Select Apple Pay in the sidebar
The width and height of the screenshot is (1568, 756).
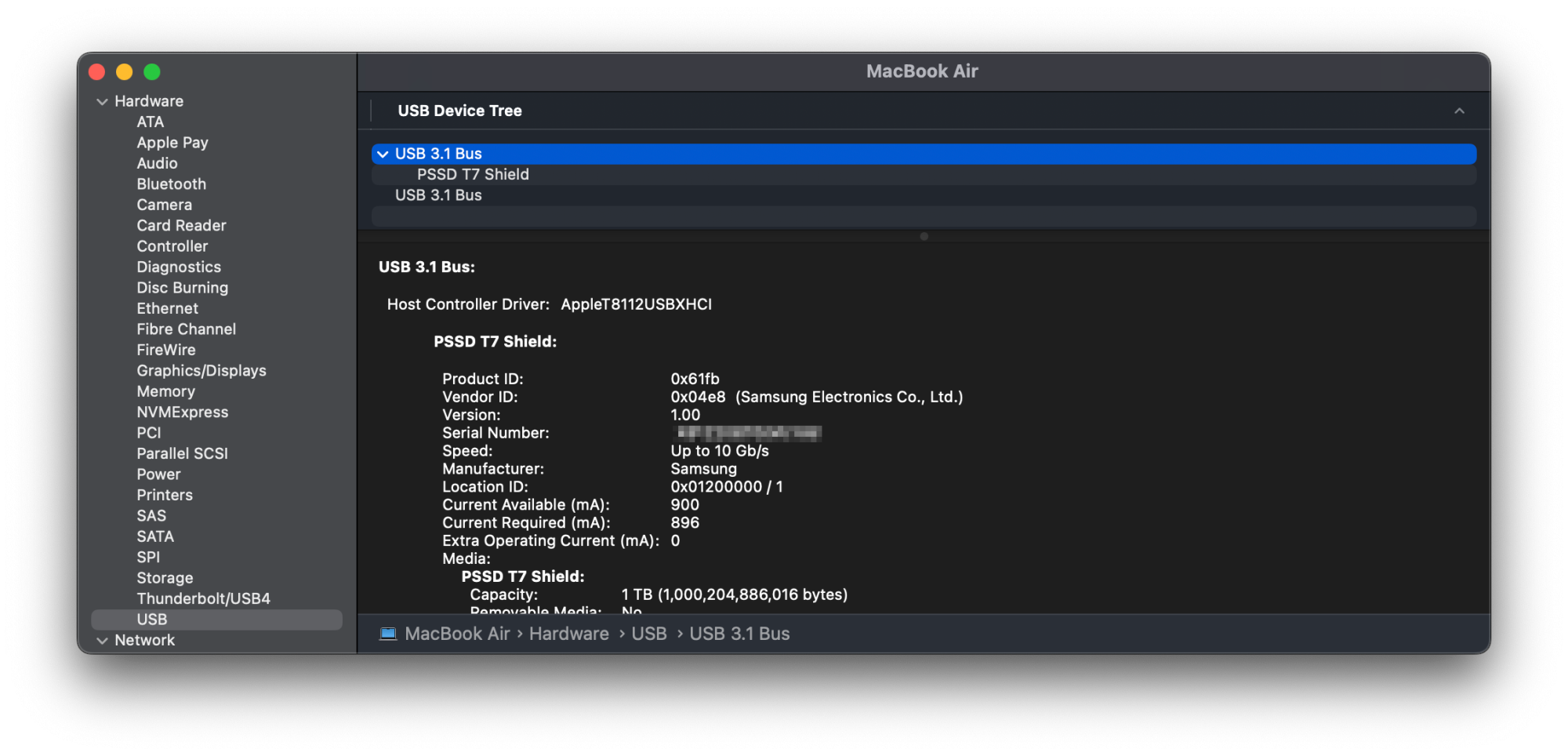tap(172, 143)
